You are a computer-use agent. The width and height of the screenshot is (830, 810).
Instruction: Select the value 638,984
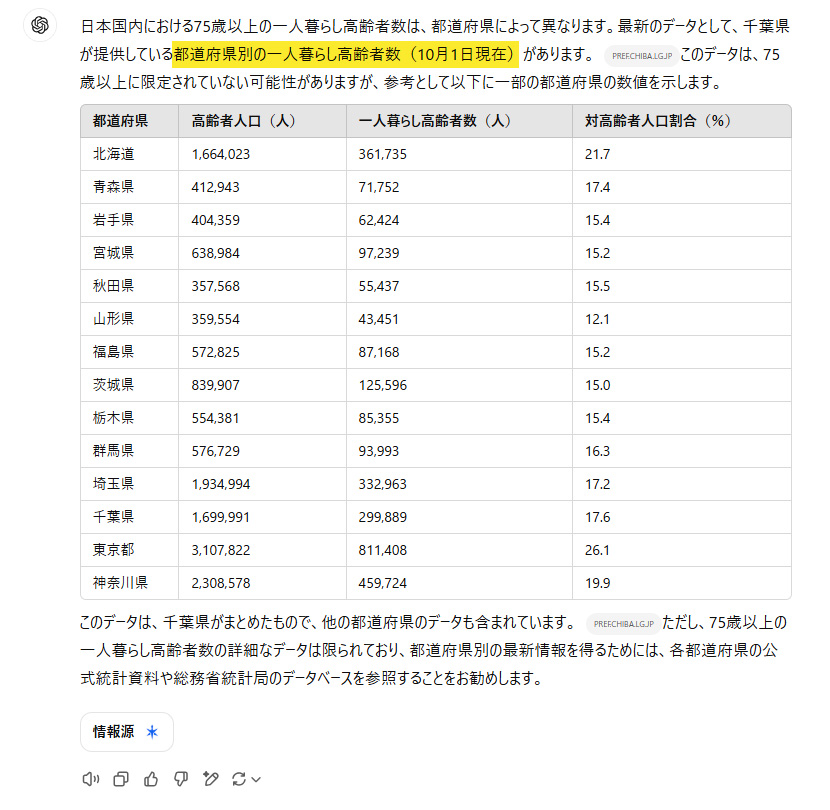pos(215,253)
